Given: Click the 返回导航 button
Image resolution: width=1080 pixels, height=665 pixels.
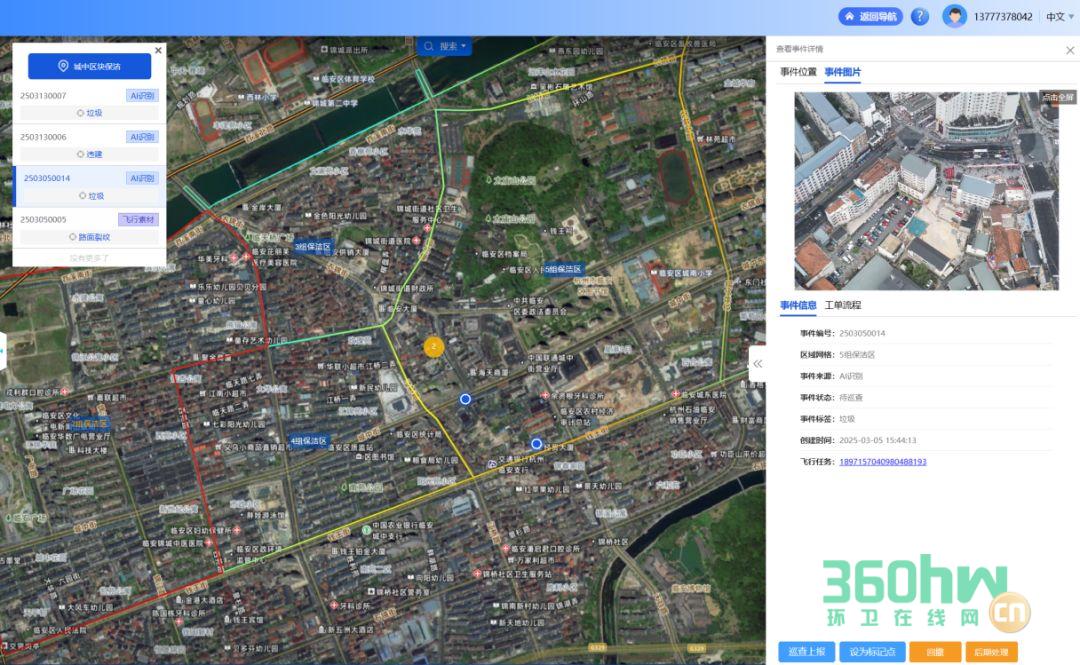Looking at the screenshot, I should coord(870,17).
